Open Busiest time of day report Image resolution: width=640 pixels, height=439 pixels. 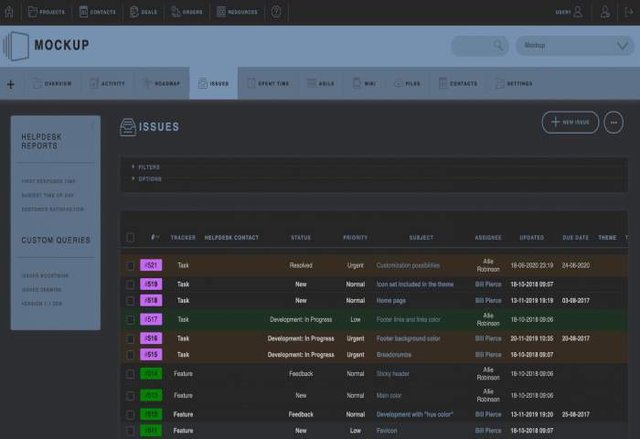[48, 195]
